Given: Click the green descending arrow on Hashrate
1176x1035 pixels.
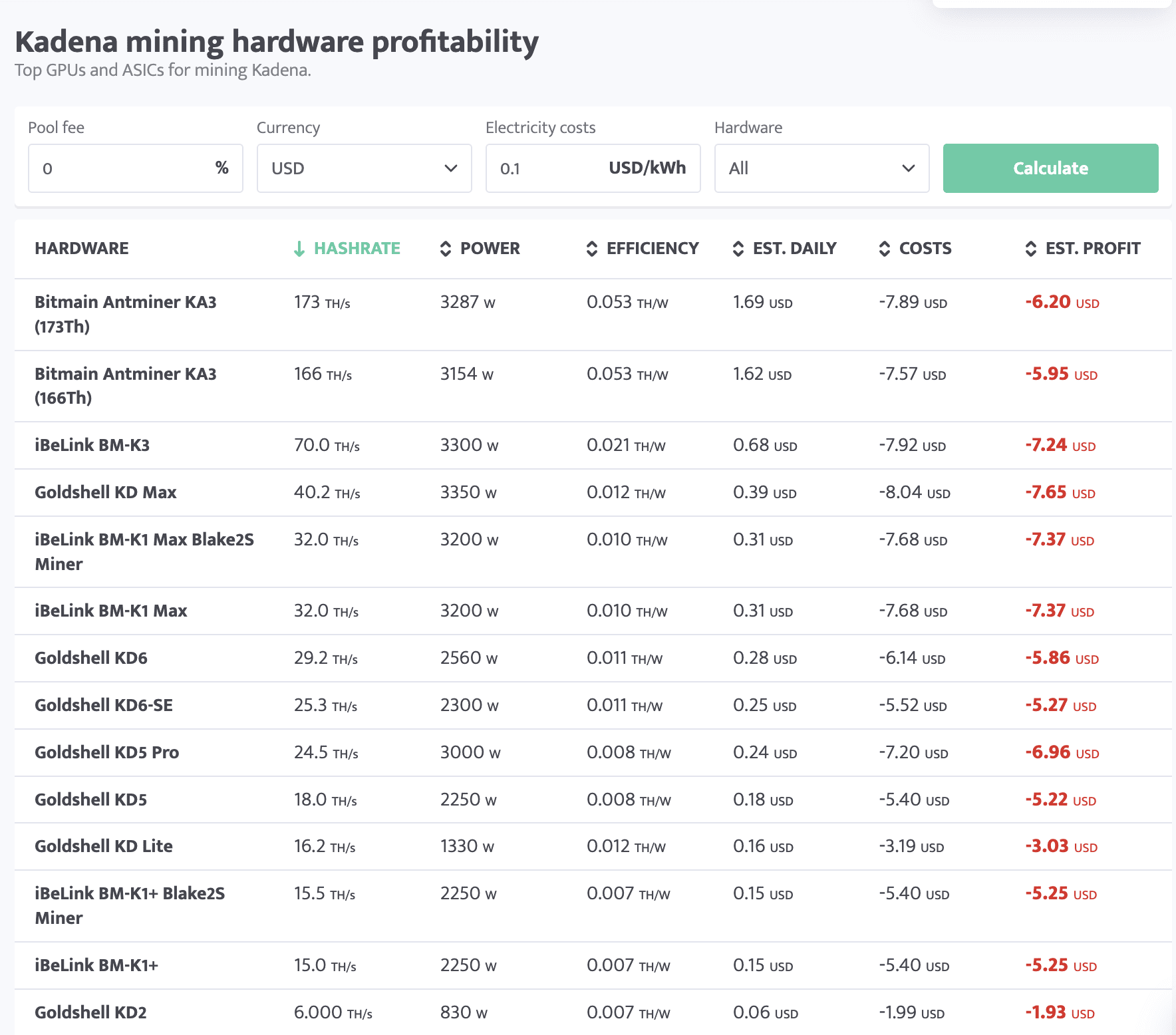Looking at the screenshot, I should (x=300, y=248).
